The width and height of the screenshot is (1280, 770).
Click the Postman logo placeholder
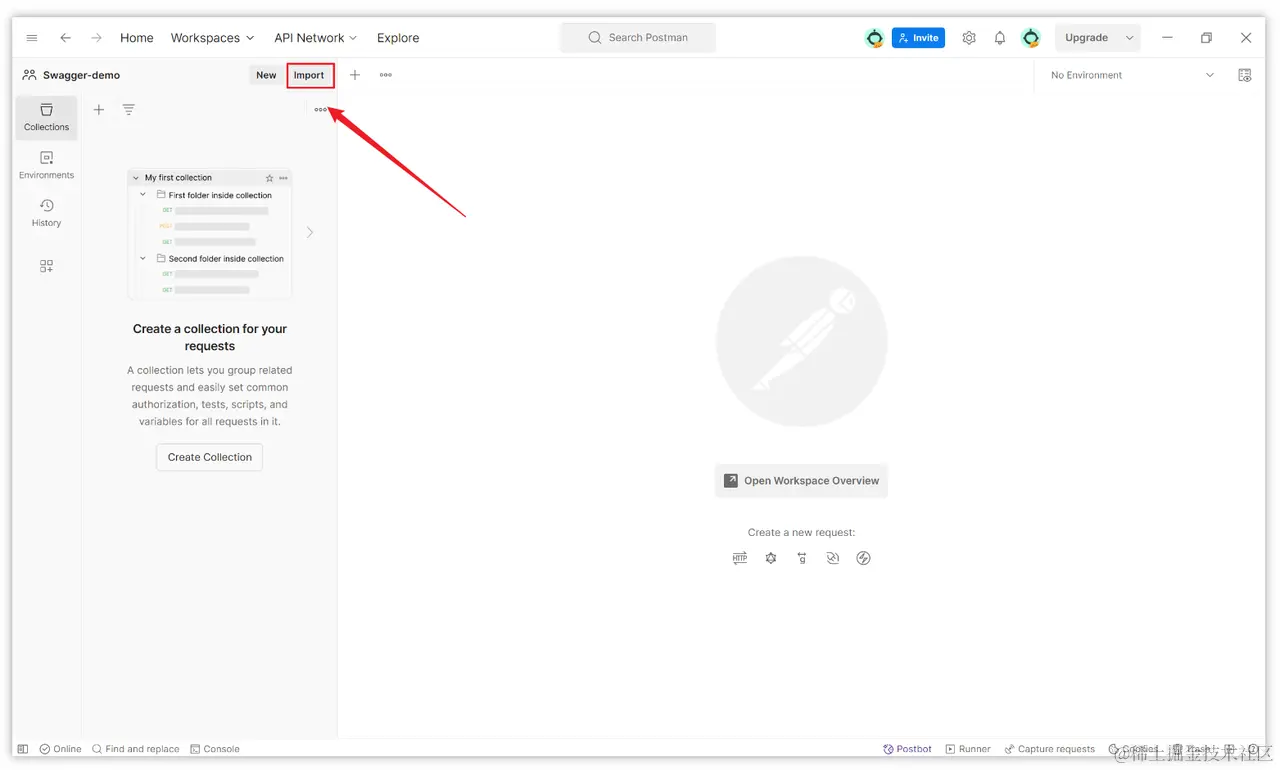tap(801, 341)
